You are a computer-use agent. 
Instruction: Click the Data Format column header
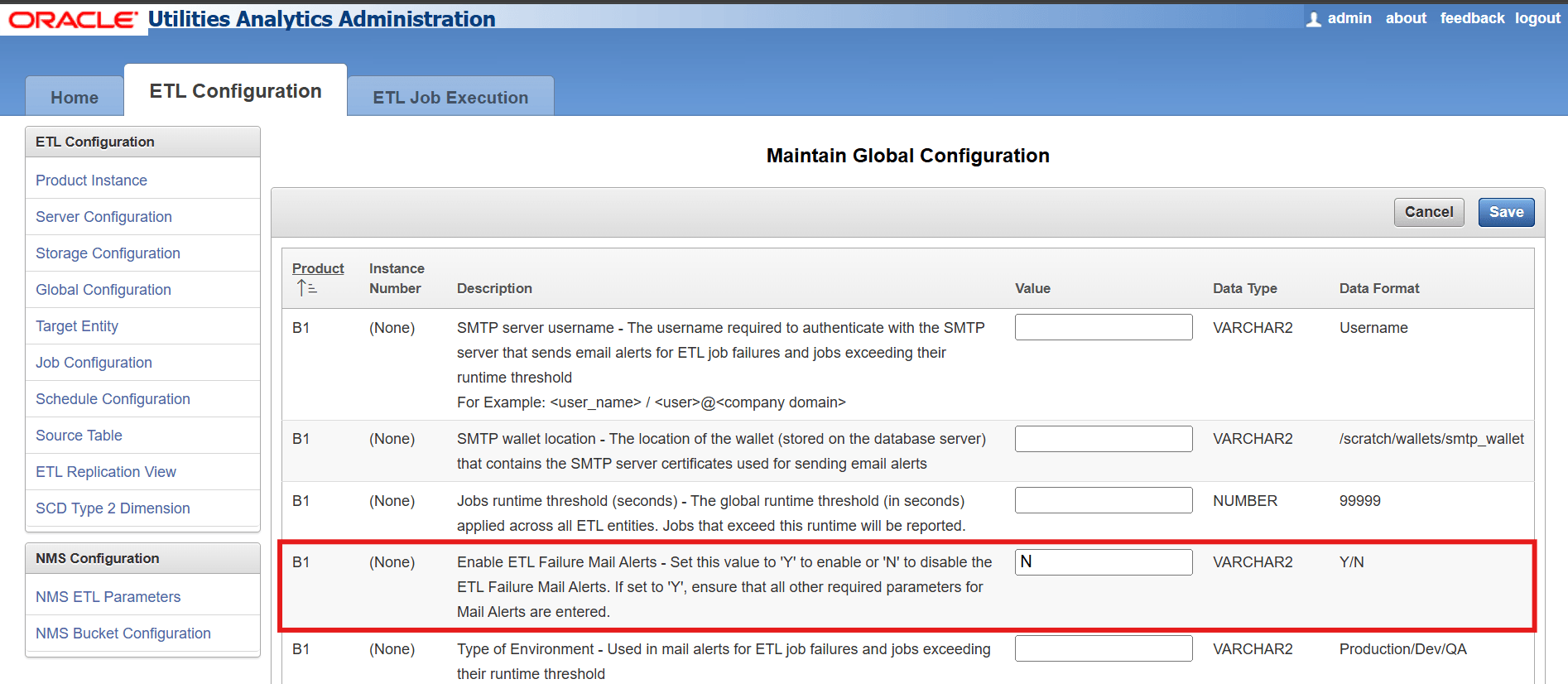coord(1379,288)
